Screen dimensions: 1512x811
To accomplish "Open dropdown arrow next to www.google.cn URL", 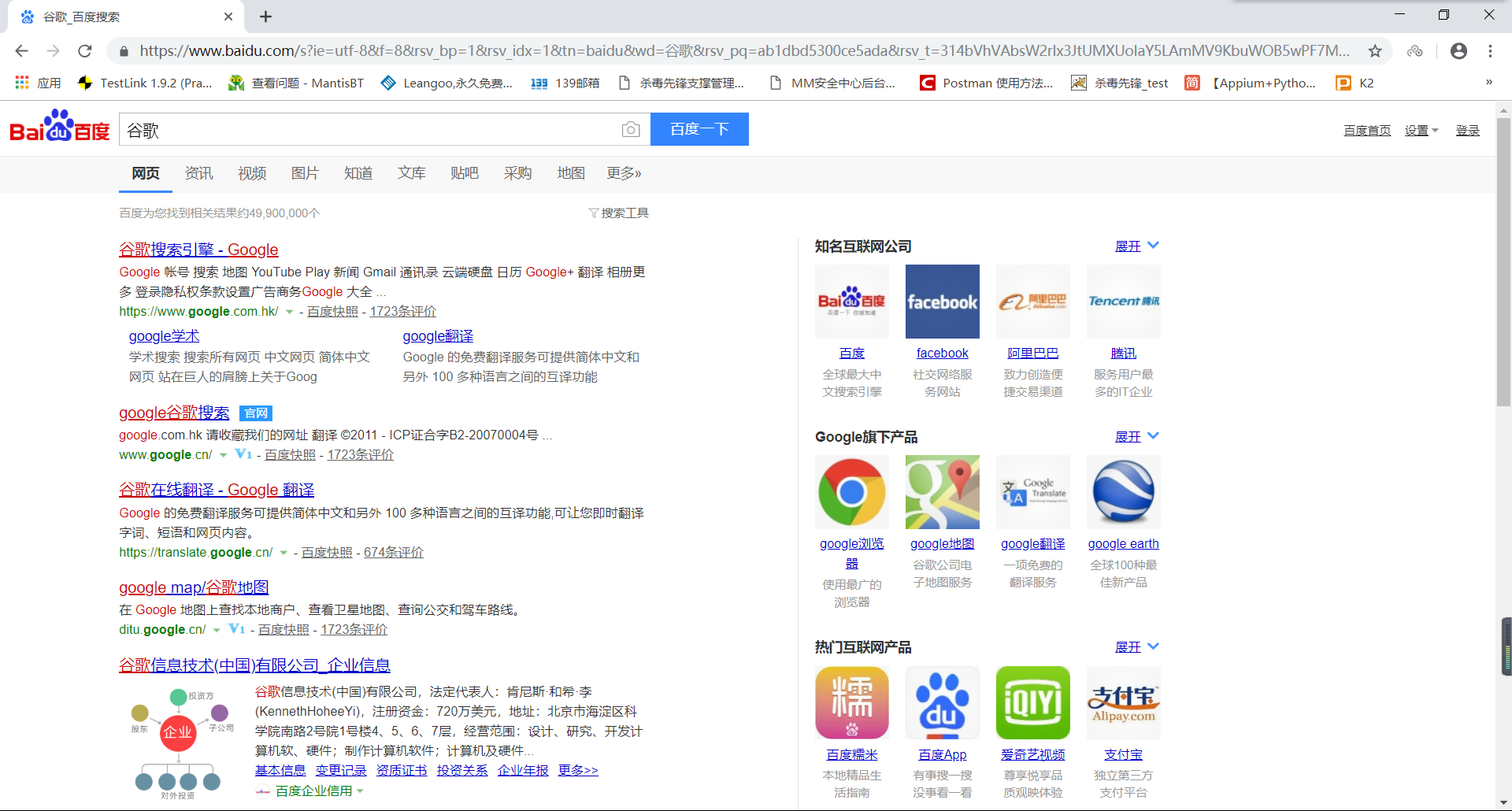I will (223, 456).
